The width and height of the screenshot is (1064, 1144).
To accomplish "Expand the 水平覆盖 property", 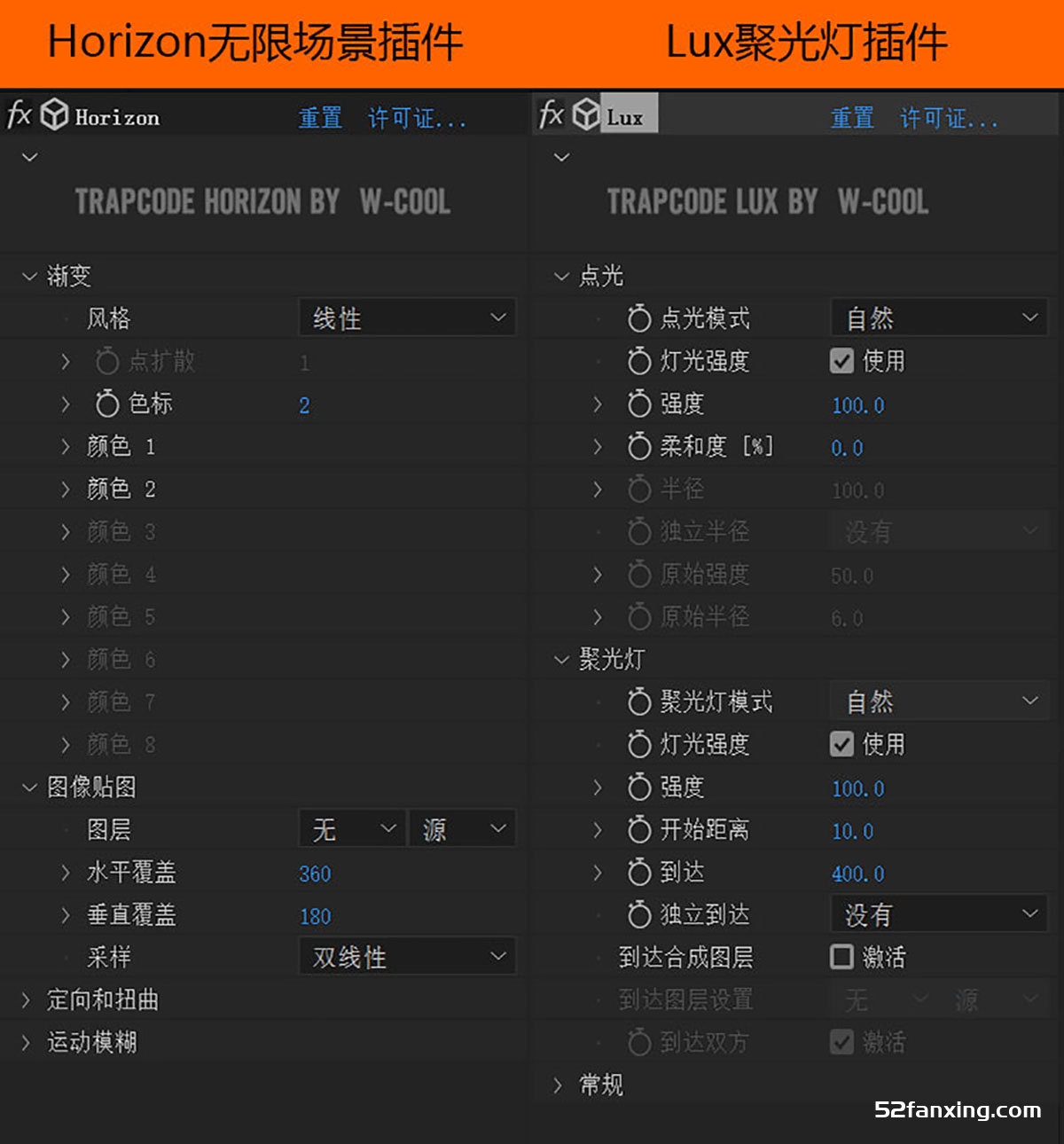I will click(x=66, y=873).
